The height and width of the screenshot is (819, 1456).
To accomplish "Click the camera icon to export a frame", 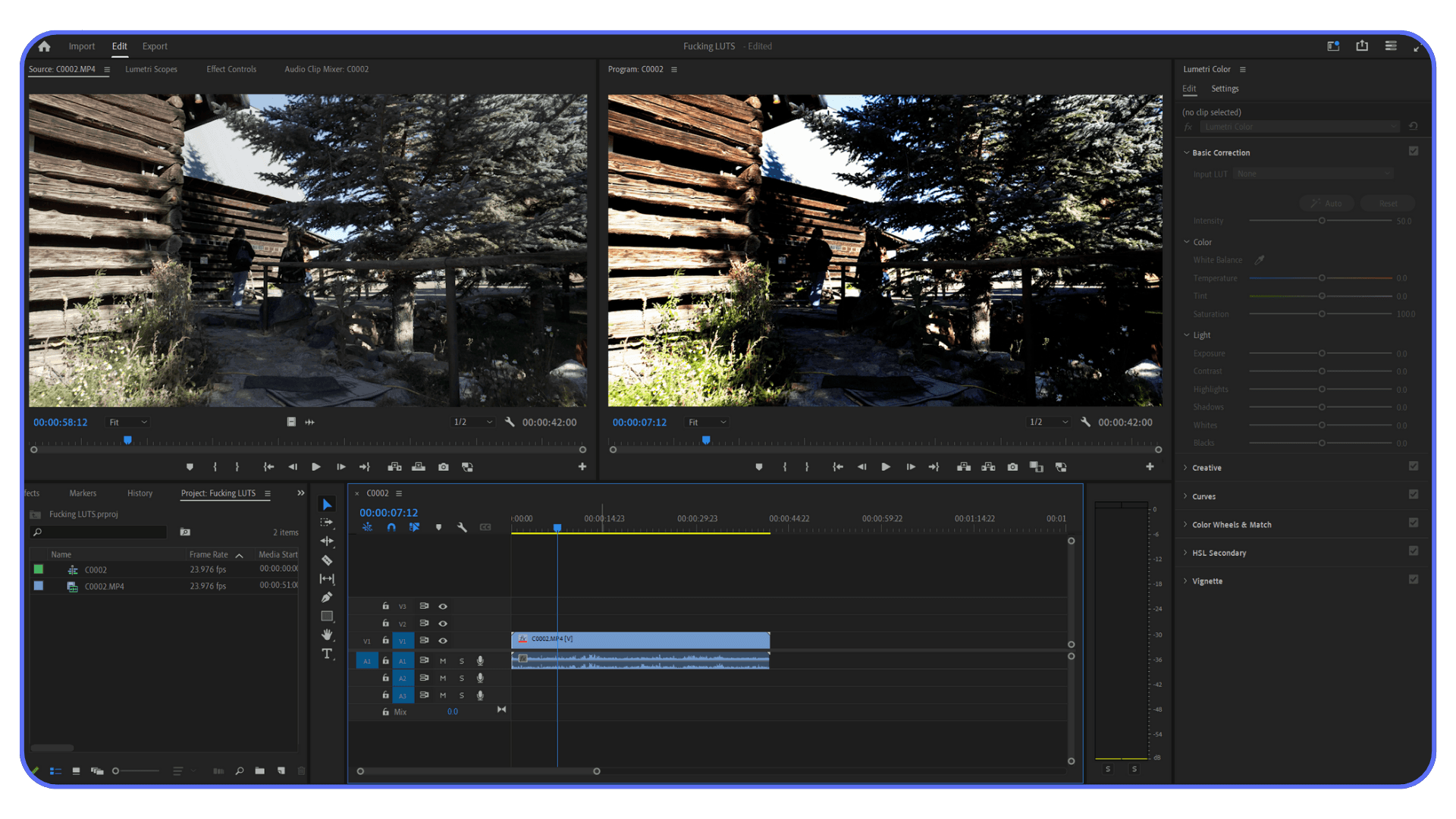I will coord(1012,467).
